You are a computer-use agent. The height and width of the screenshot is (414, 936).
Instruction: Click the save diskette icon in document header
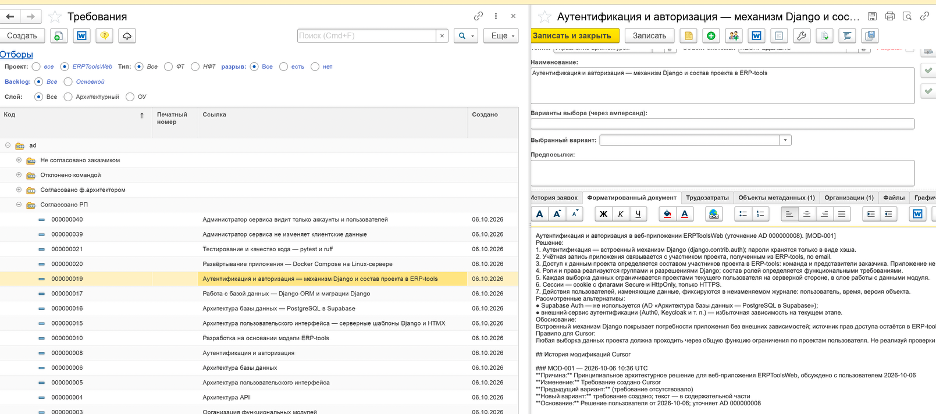coord(872,17)
